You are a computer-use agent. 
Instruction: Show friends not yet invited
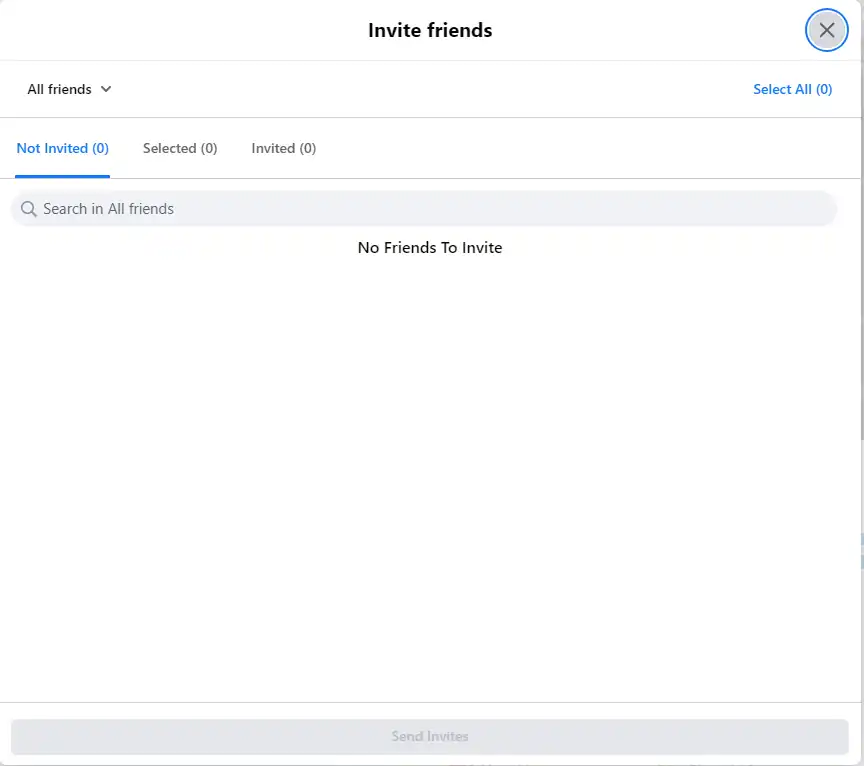[62, 148]
